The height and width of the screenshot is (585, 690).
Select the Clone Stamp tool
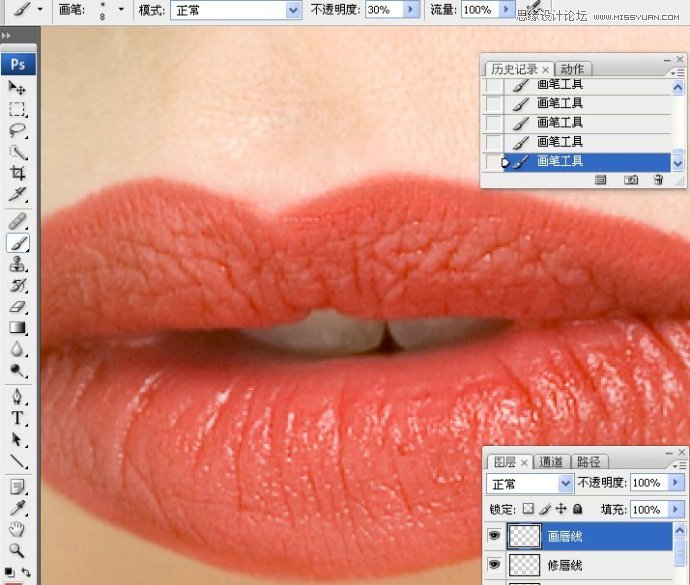point(17,264)
